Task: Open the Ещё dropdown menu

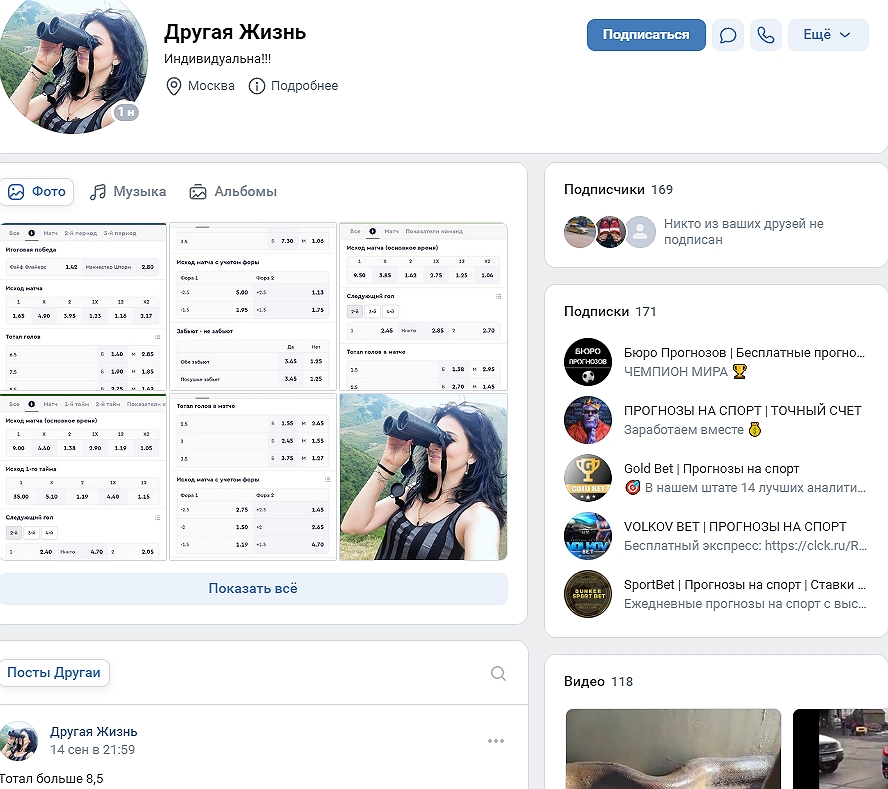Action: [827, 35]
